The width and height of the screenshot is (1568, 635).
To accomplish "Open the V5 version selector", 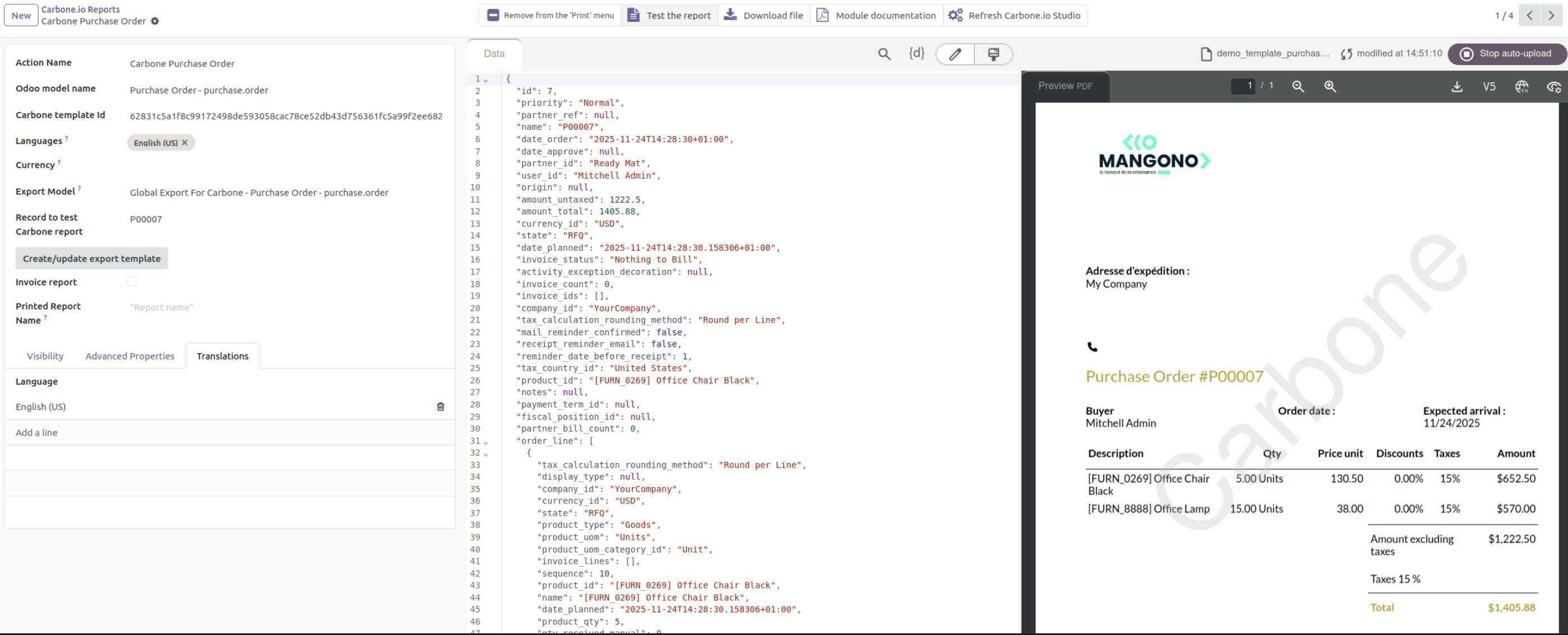I will click(1490, 86).
